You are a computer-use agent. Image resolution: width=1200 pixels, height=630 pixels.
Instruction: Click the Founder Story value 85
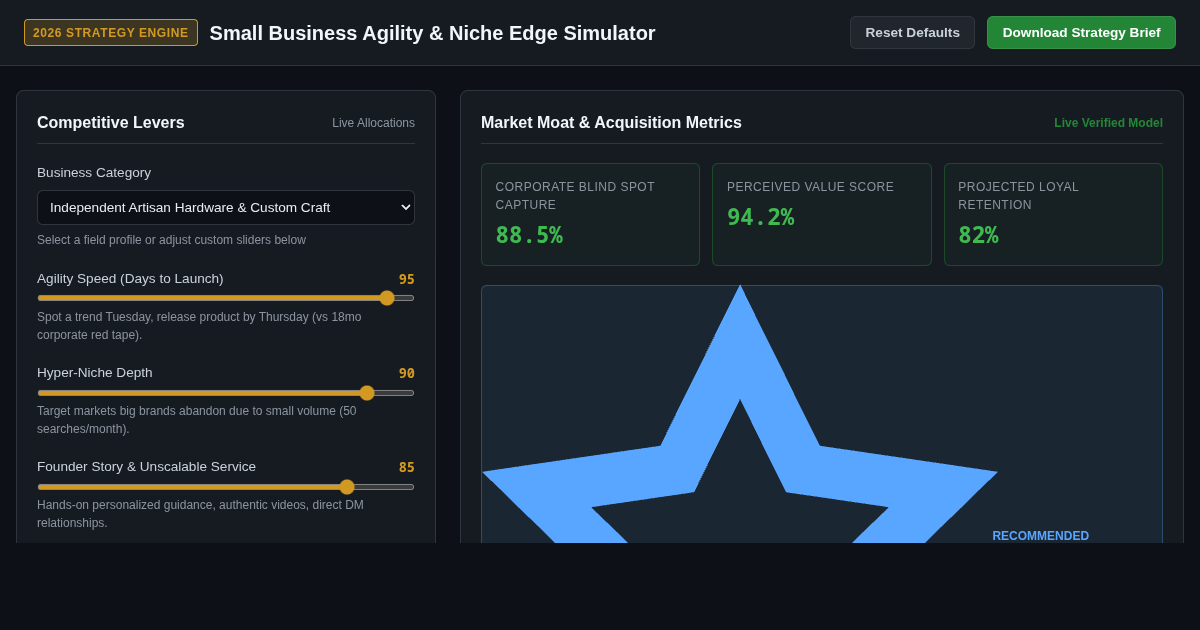(x=407, y=467)
